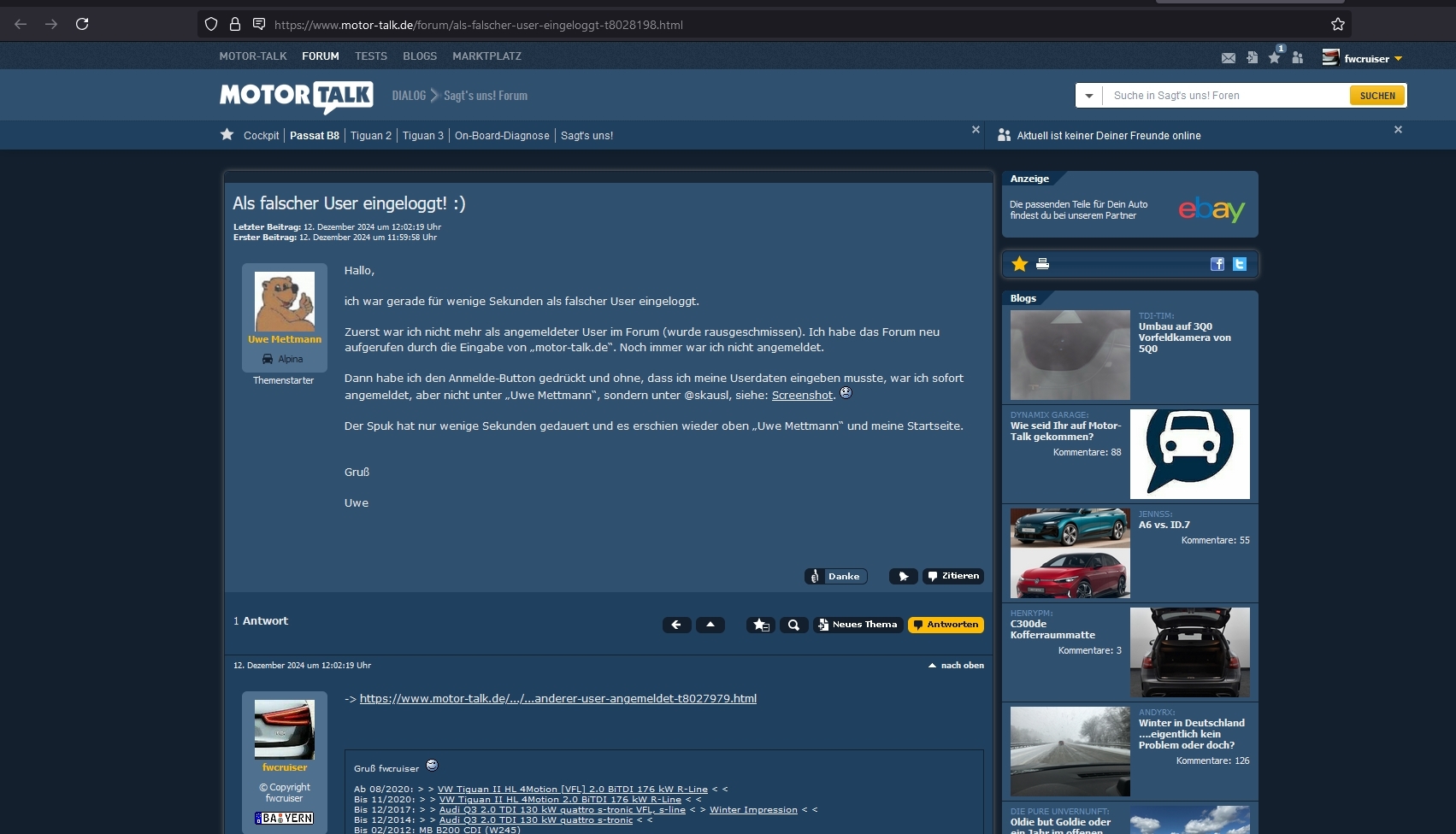
Task: Click the up arrow button beside back arrow
Action: point(710,625)
